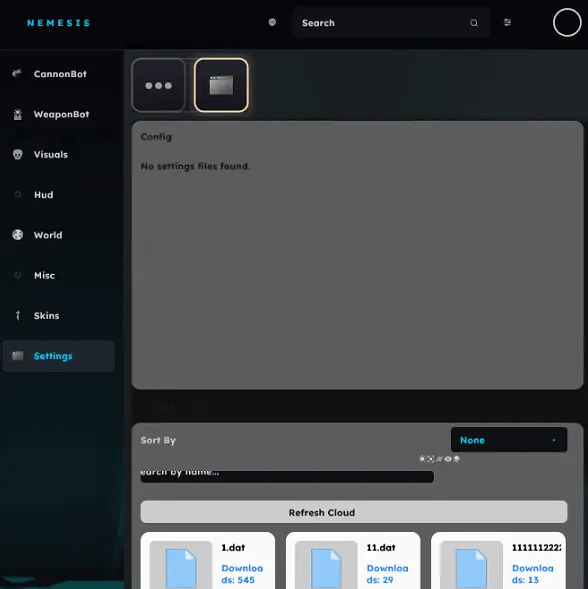Click the lines icon below Sort By dropdown
The image size is (588, 589).
click(x=439, y=459)
